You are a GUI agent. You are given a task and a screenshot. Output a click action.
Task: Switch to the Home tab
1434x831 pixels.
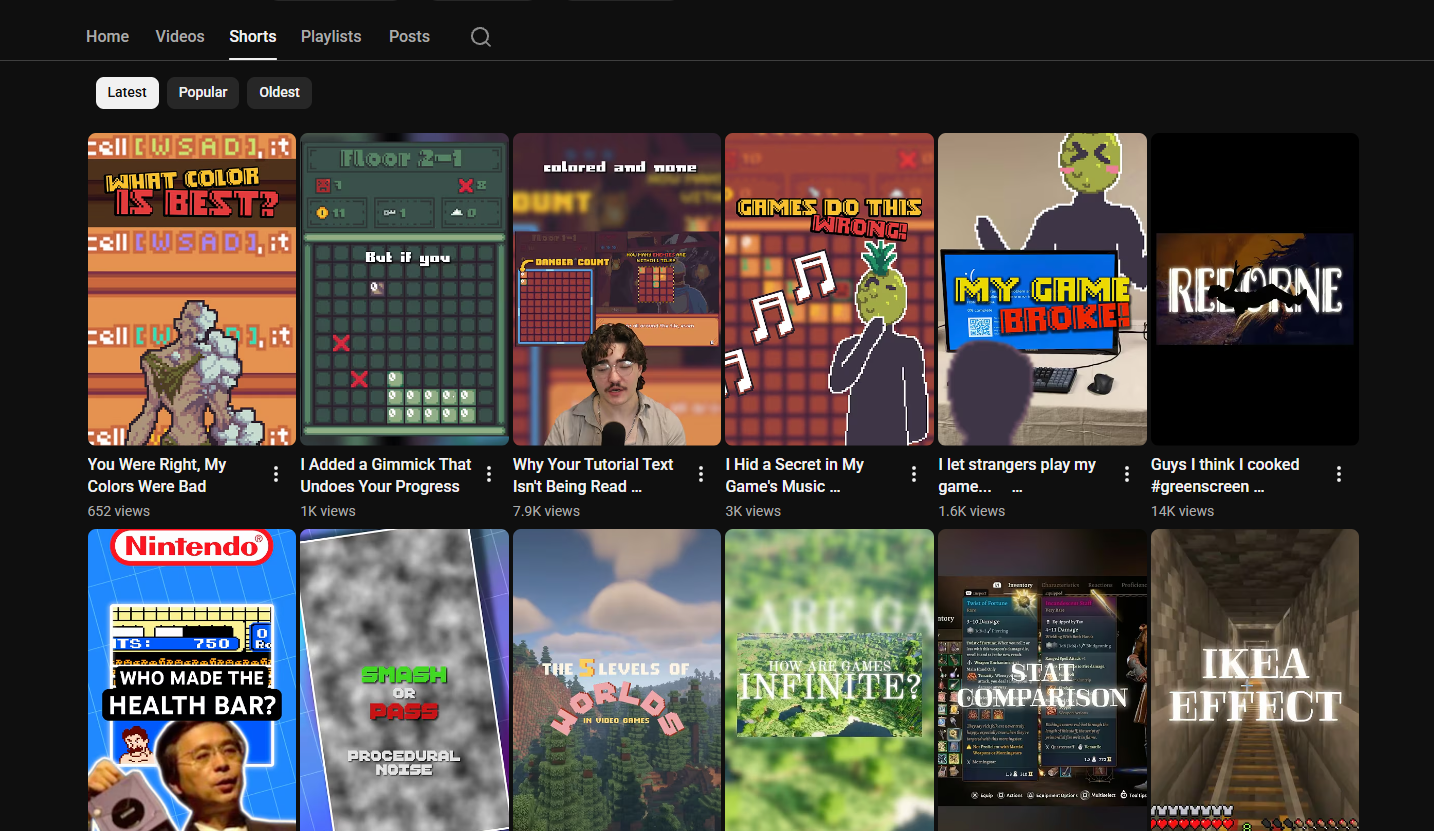[x=108, y=36]
